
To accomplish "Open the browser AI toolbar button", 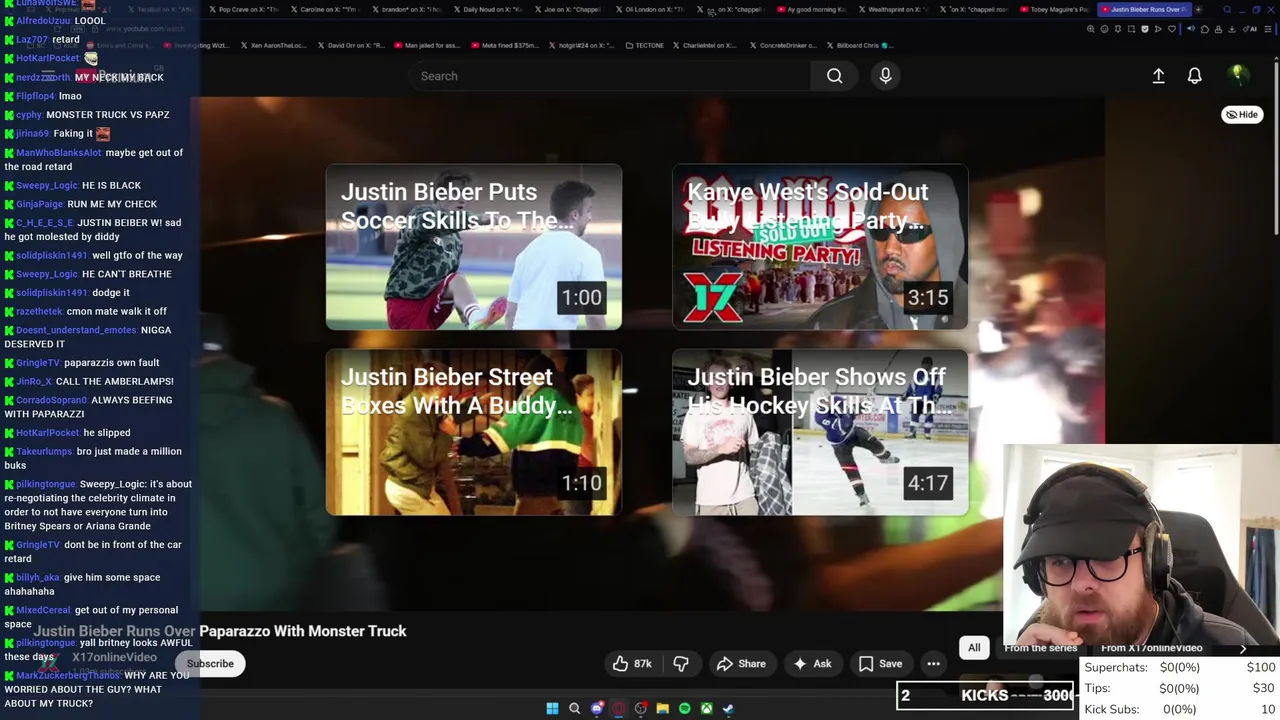I will [x=1250, y=29].
